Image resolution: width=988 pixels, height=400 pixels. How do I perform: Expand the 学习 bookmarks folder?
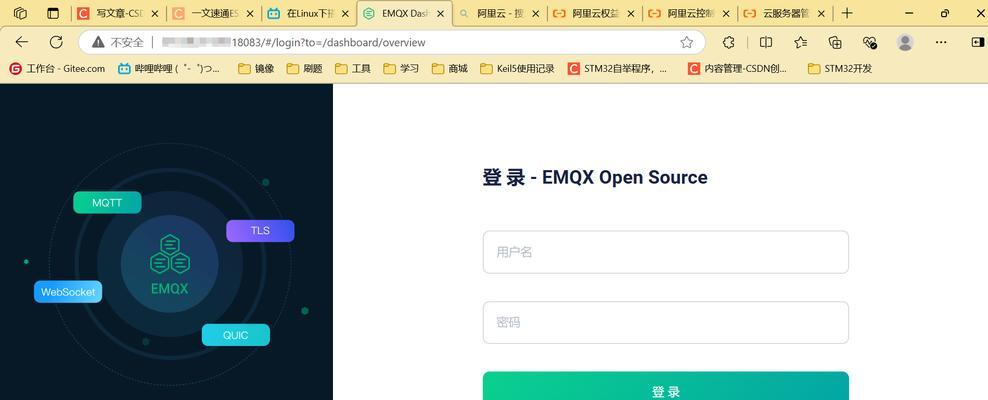click(x=401, y=69)
